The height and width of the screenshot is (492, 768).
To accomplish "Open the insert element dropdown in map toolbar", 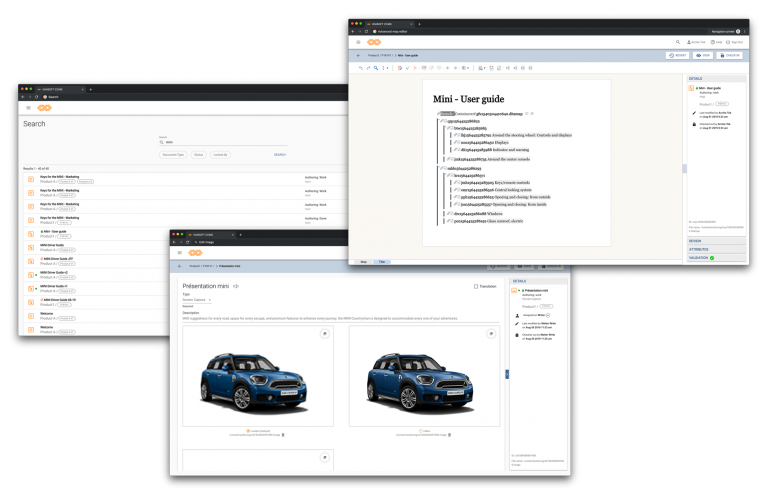I will point(482,68).
